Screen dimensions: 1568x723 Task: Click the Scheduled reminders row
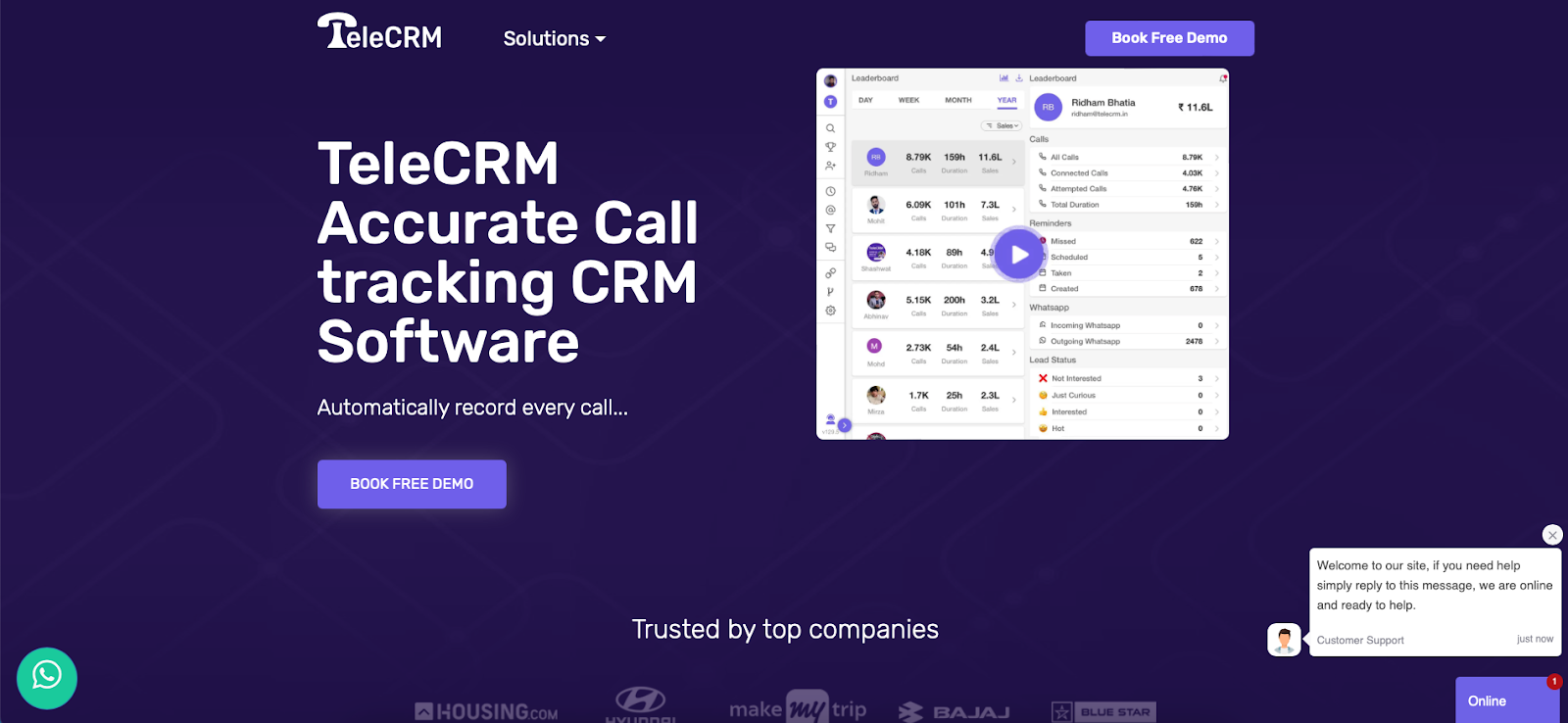tap(1127, 258)
